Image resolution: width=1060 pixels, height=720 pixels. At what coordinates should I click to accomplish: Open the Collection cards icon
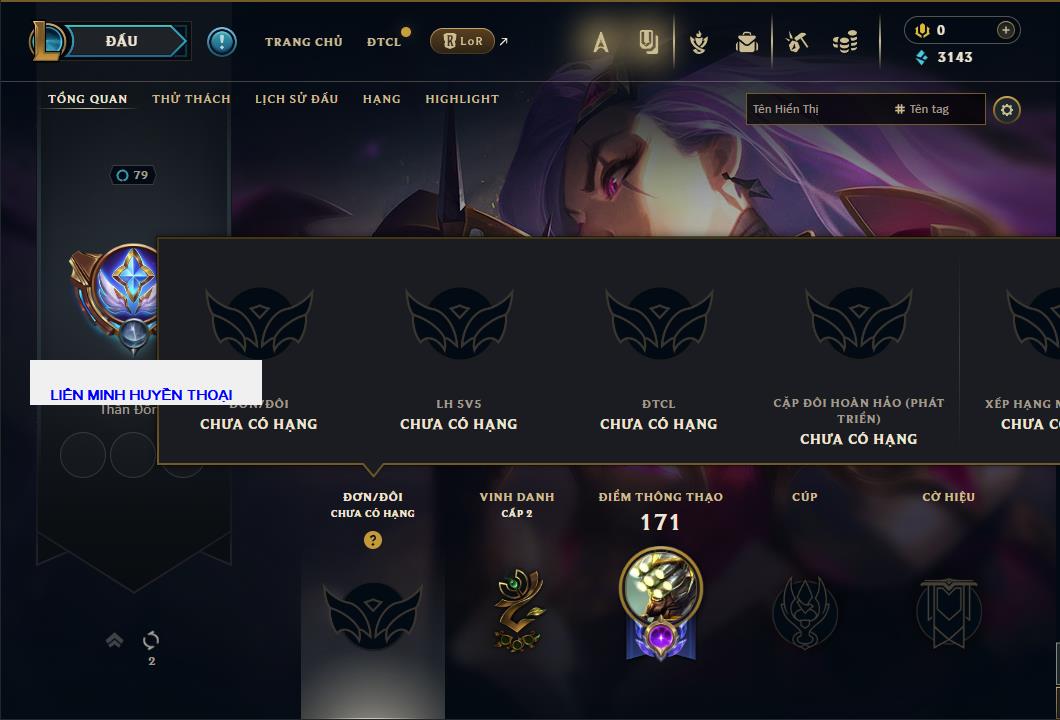point(648,42)
